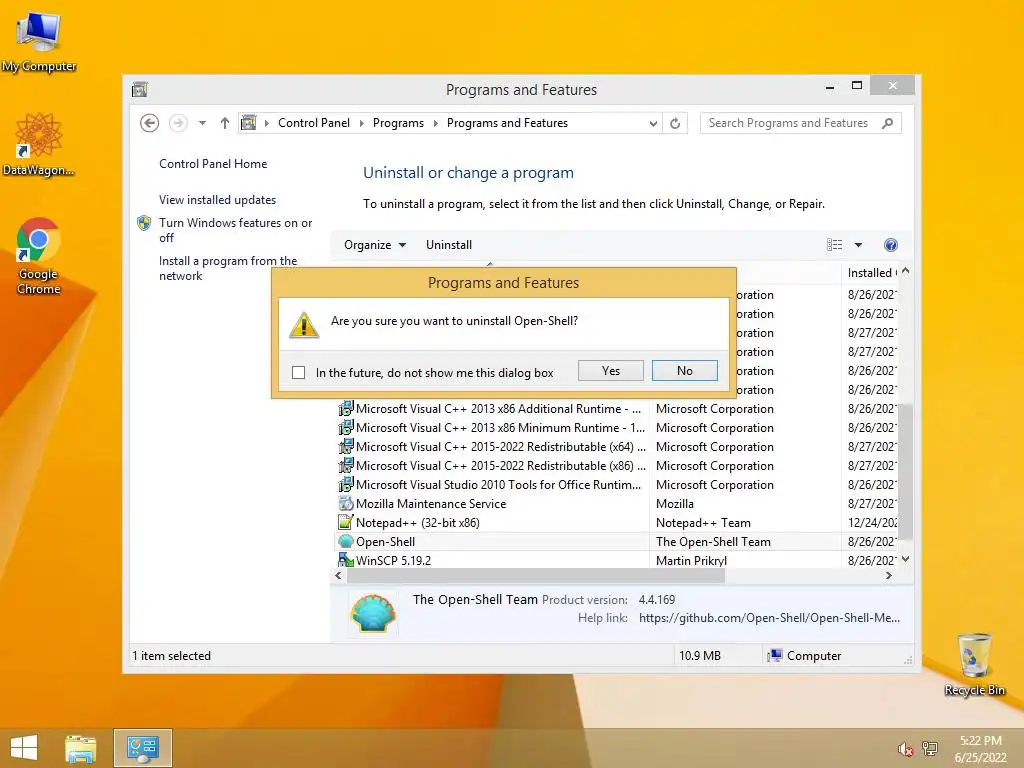Click the warning icon in the dialog
Image resolution: width=1024 pixels, height=768 pixels.
coord(304,325)
